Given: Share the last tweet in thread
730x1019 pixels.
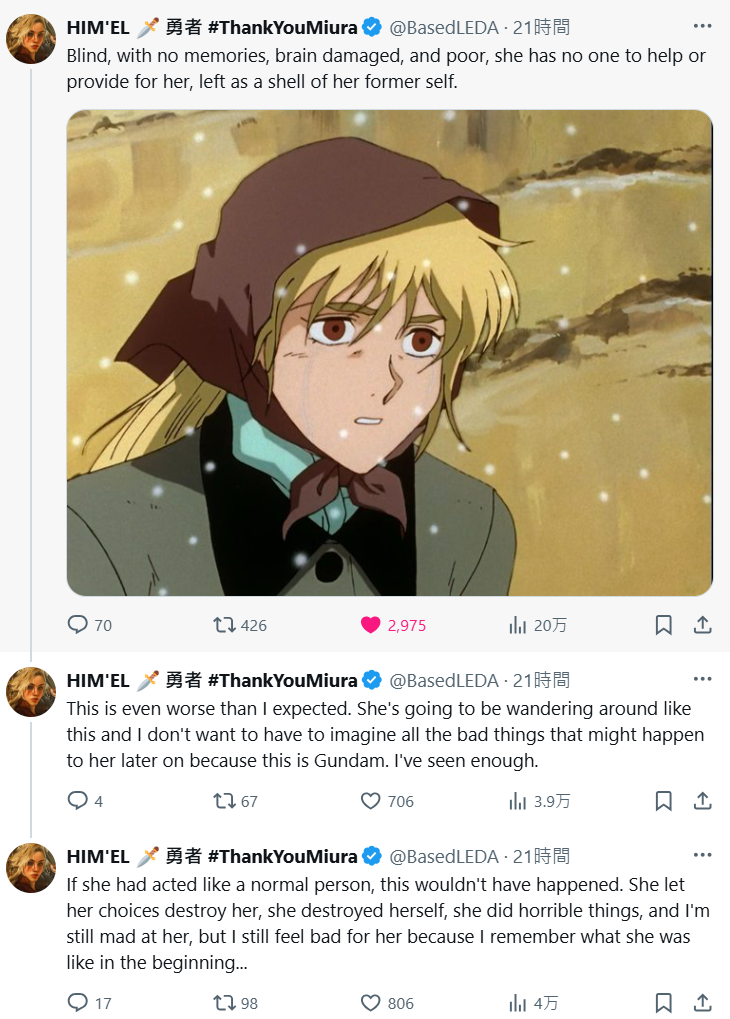Looking at the screenshot, I should tap(702, 1002).
